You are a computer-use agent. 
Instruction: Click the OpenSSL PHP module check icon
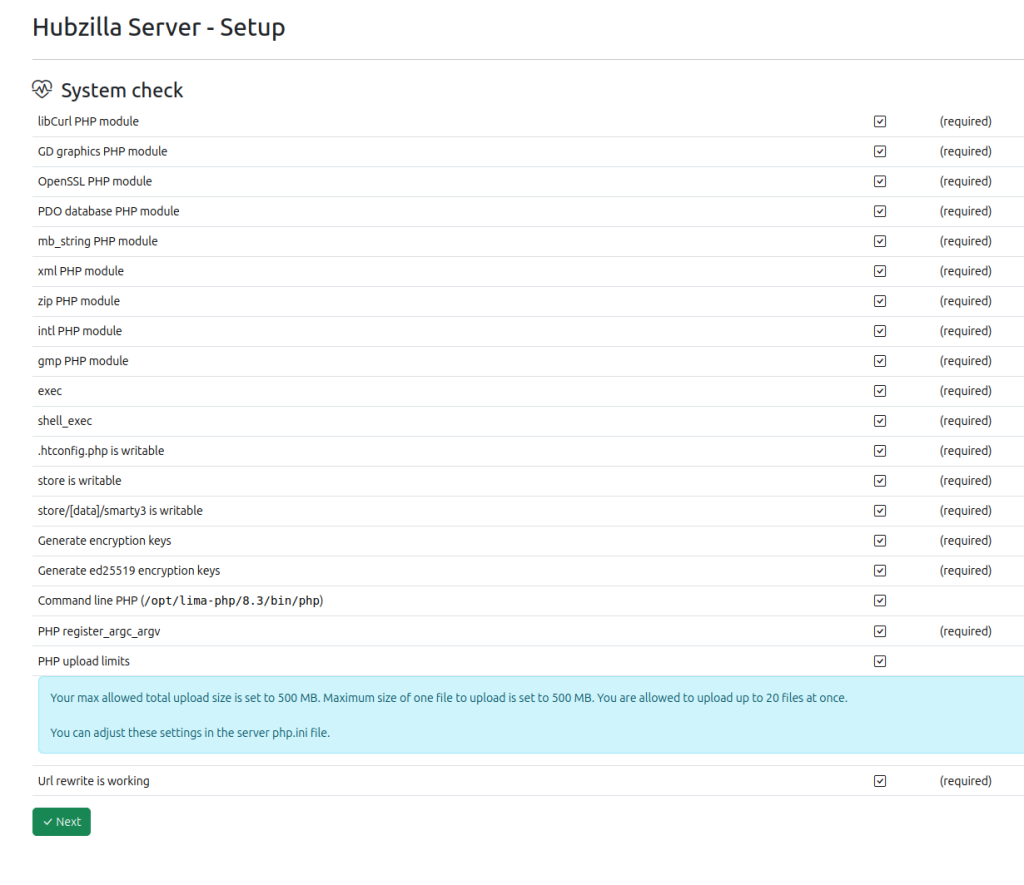point(880,181)
